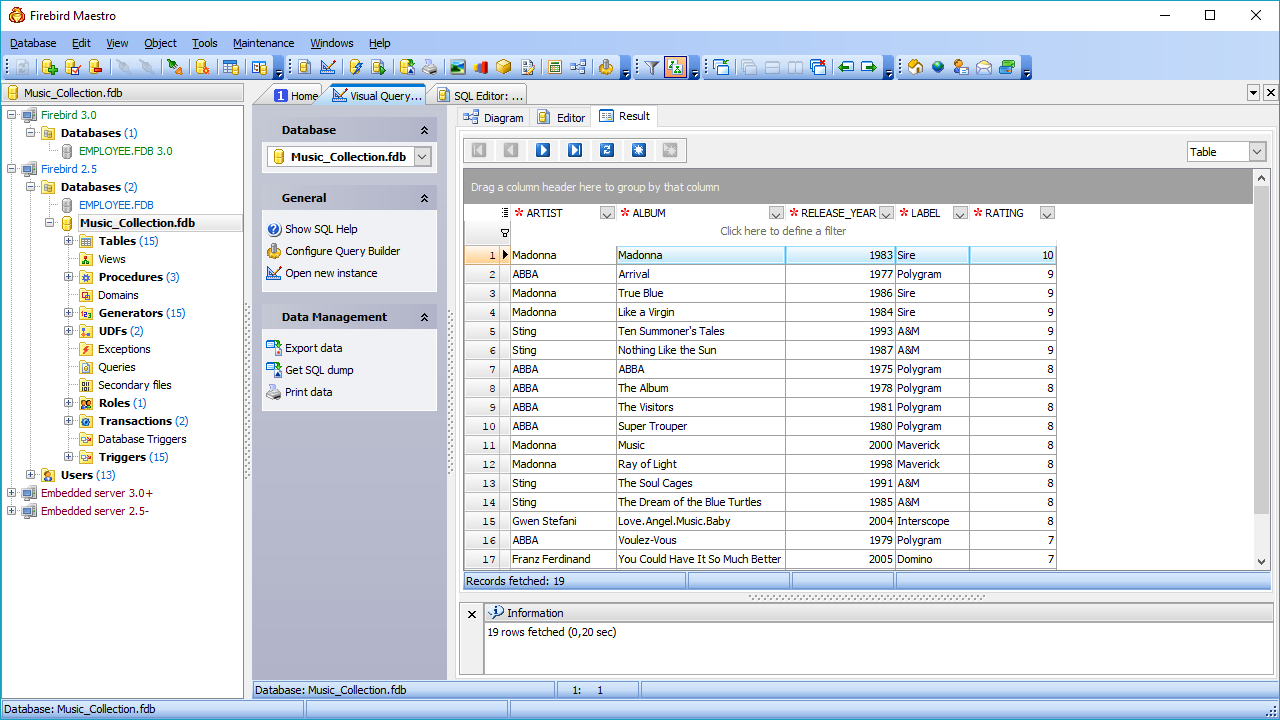The image size is (1280, 720).
Task: Click the filter funnel toolbar icon
Action: click(652, 67)
